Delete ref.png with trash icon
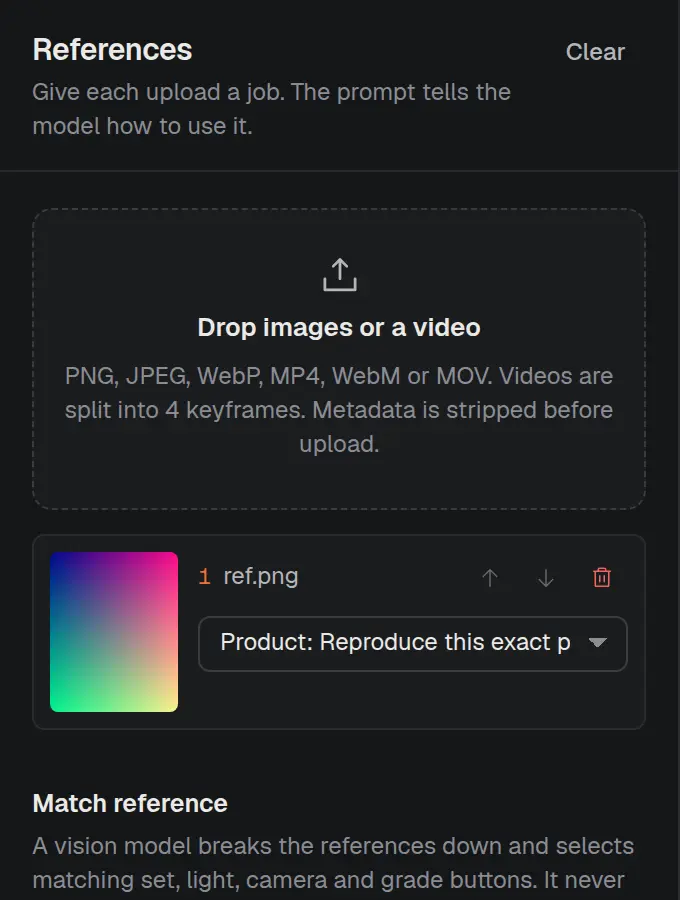The image size is (680, 900). 601,577
